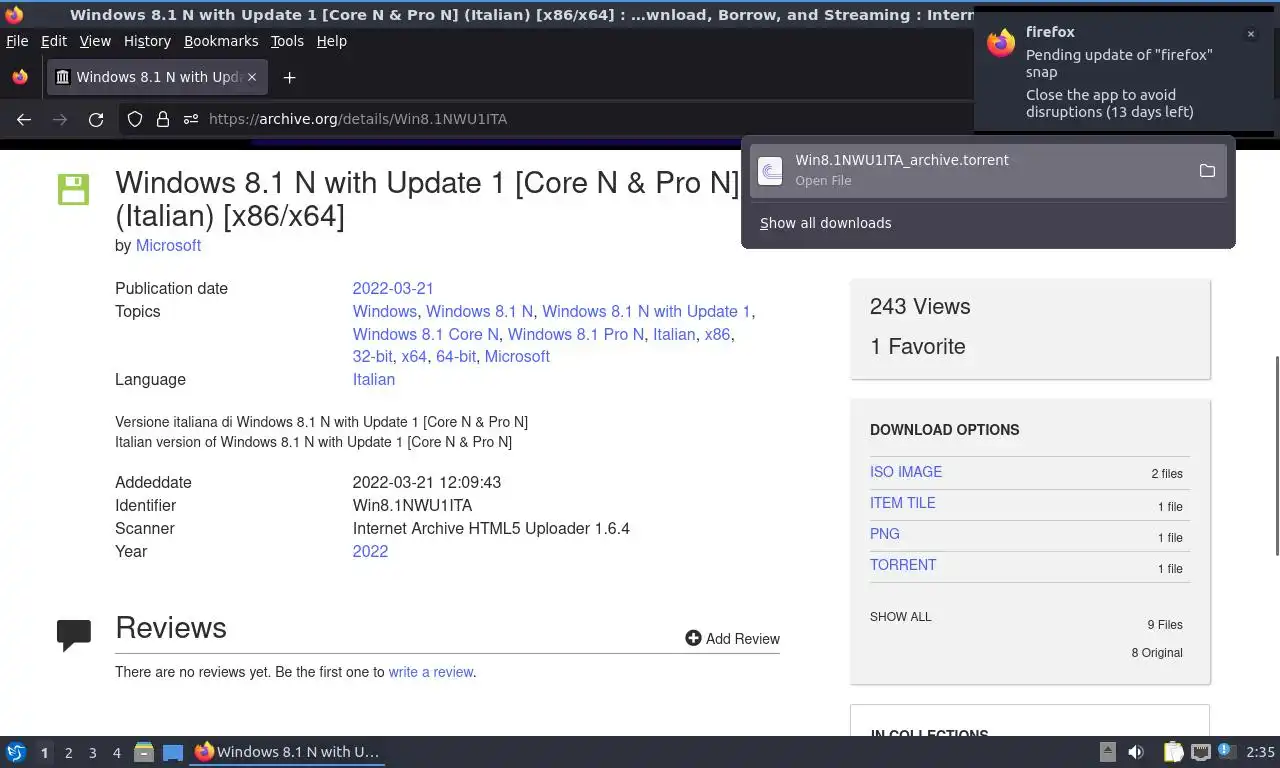The height and width of the screenshot is (768, 1280).
Task: Close the Windows 8.1 N tab
Action: point(252,77)
